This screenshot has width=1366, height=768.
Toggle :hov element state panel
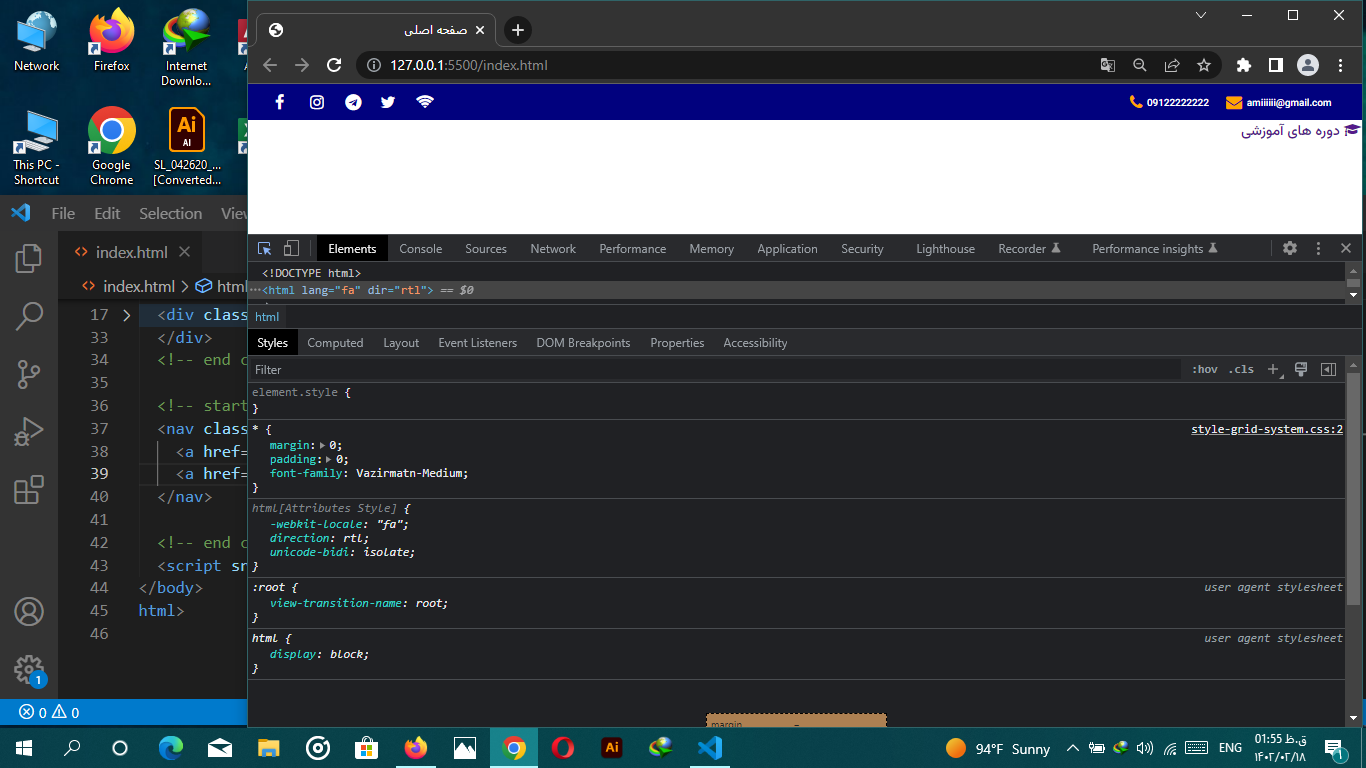(1205, 369)
